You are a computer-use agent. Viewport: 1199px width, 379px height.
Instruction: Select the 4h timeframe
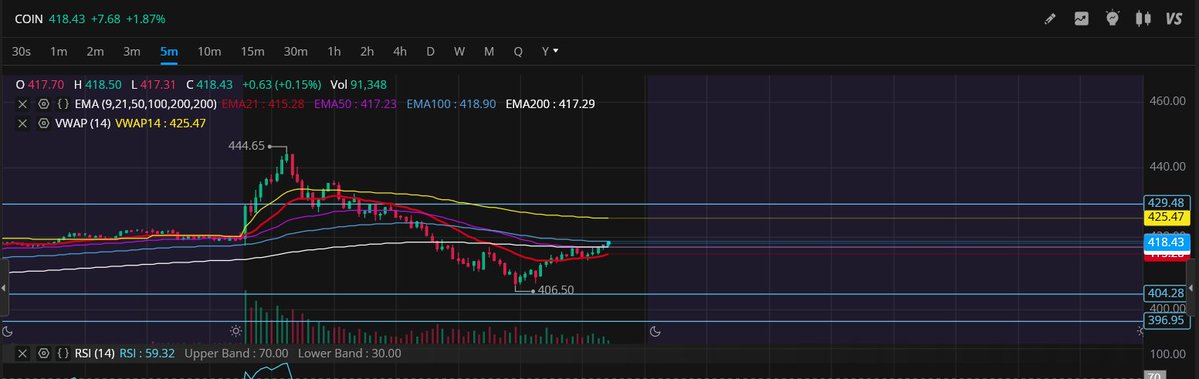(400, 51)
